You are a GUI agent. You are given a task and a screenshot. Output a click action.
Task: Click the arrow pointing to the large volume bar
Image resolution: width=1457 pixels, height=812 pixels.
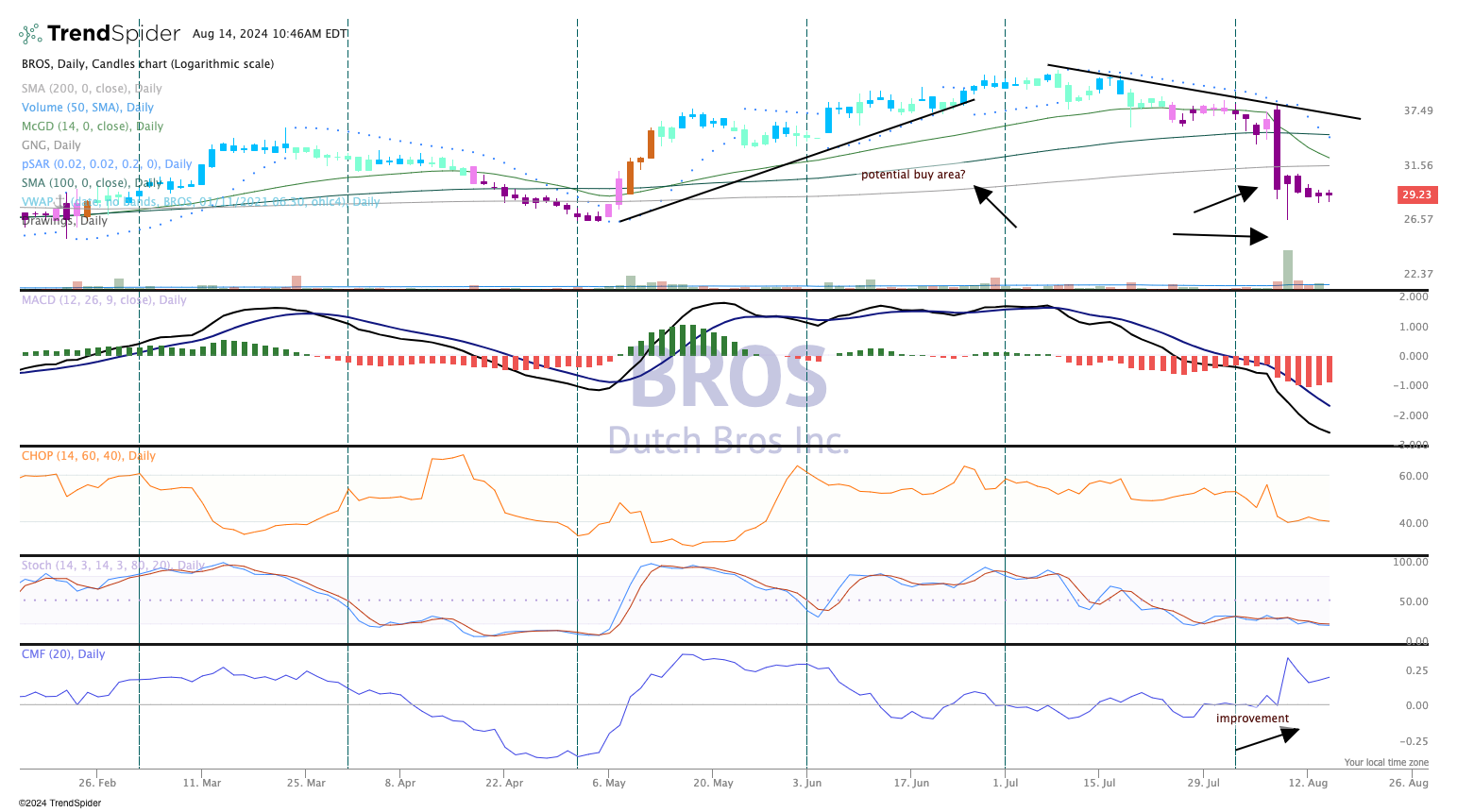click(1220, 235)
